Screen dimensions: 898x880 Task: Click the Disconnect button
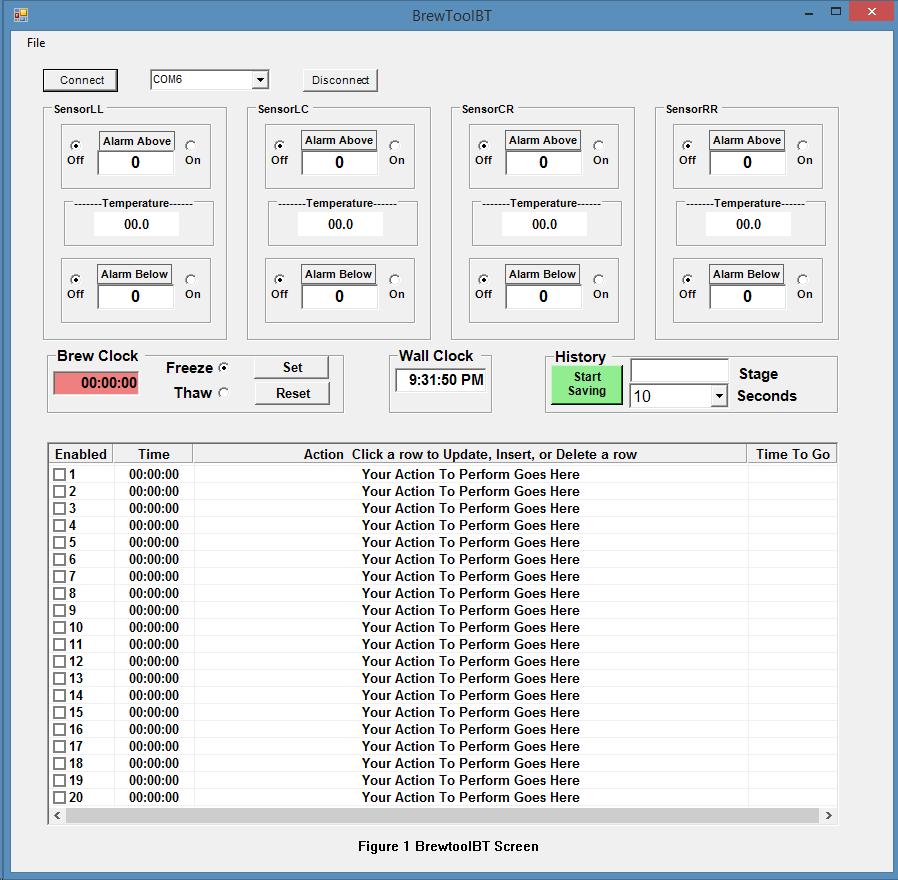[340, 80]
